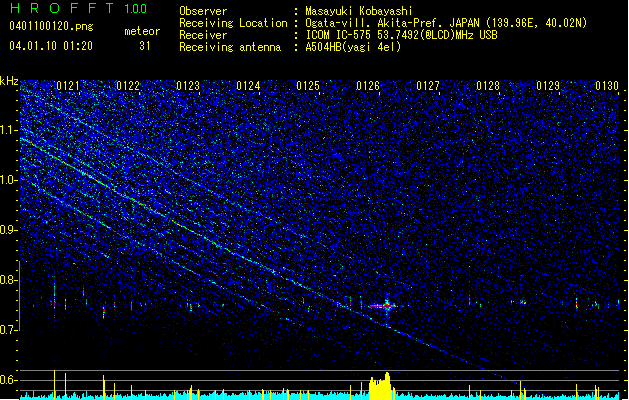Click location Ogata-vill. Akita-Pref. JAPAN text
Screen dimensions: 629x400
pyautogui.click(x=392, y=23)
